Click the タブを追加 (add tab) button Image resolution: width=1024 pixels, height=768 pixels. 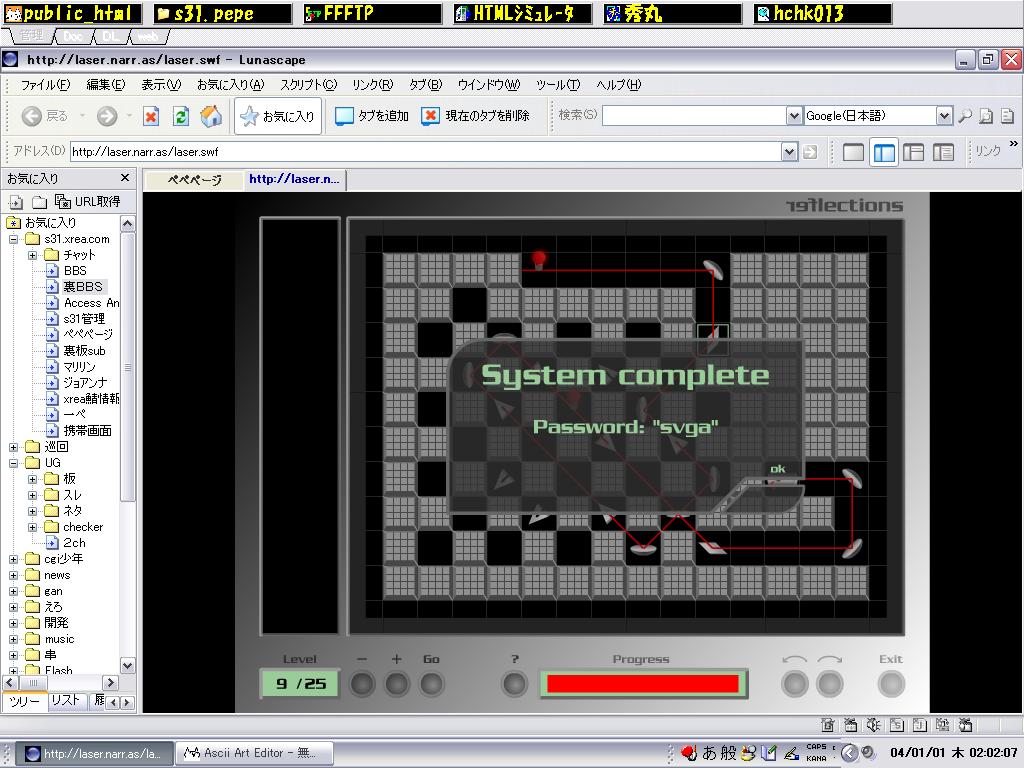[x=372, y=116]
